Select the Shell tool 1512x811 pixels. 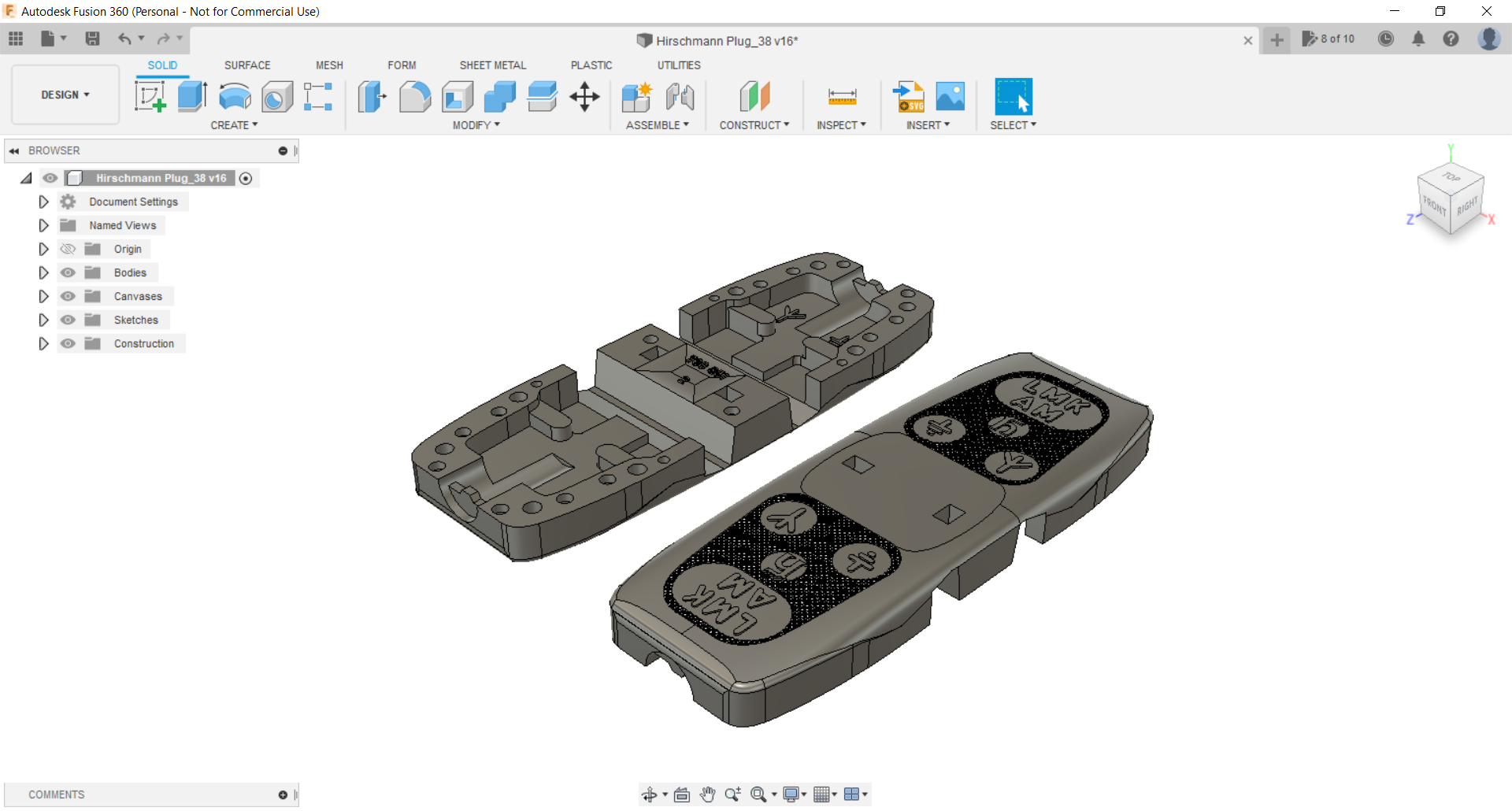(458, 97)
